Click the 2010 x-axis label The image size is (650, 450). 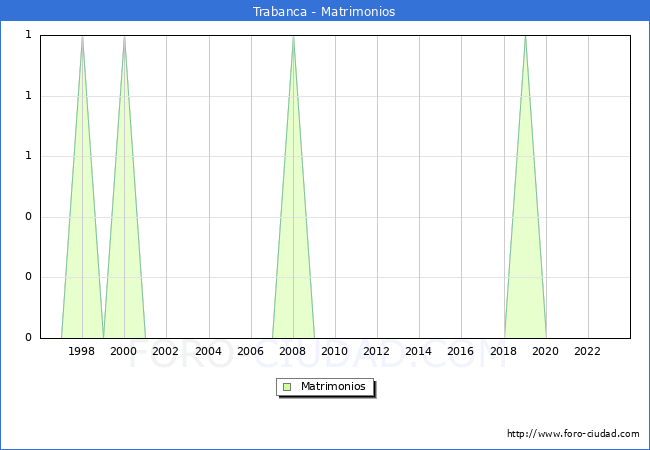335,351
